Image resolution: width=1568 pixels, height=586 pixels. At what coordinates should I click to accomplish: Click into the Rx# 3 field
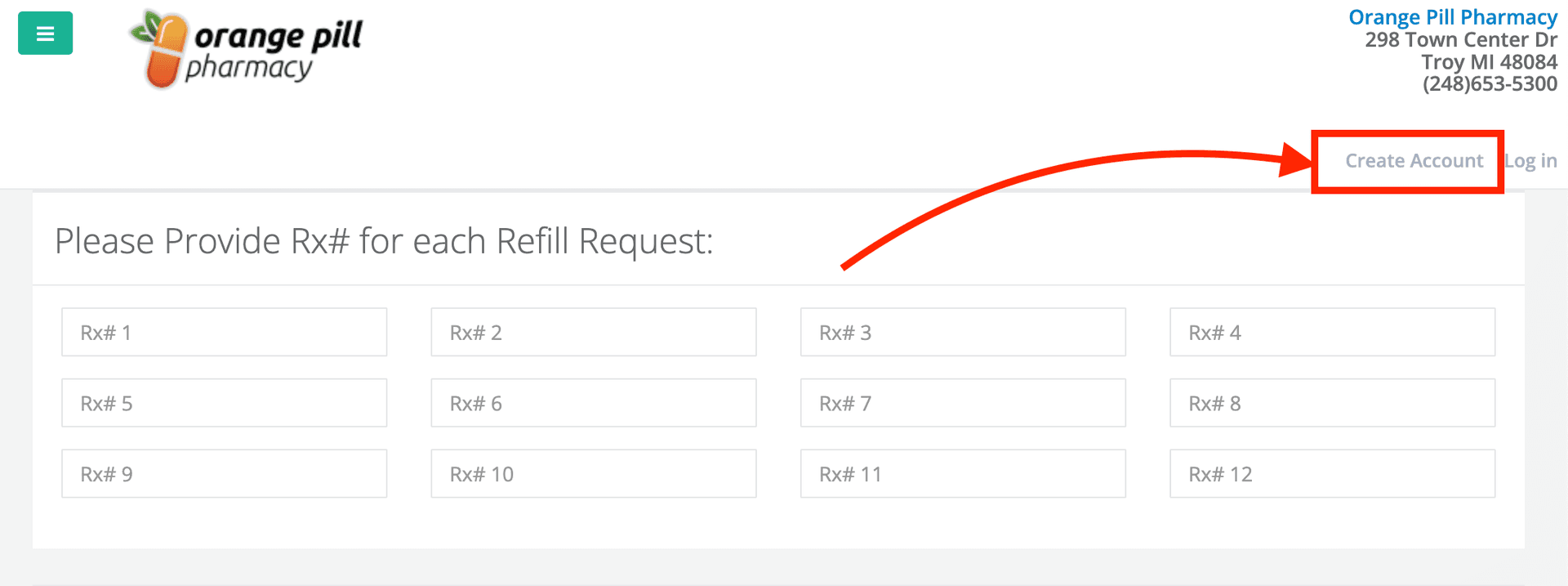pos(963,332)
